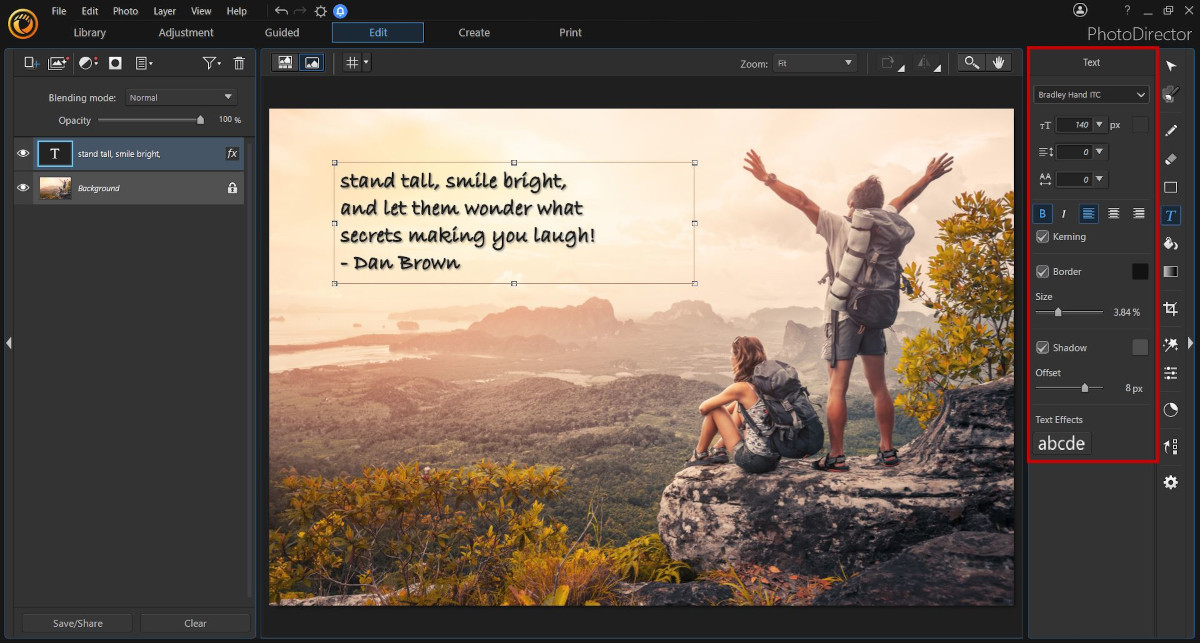Select the magic wand tool
Image resolution: width=1200 pixels, height=643 pixels.
1171,345
